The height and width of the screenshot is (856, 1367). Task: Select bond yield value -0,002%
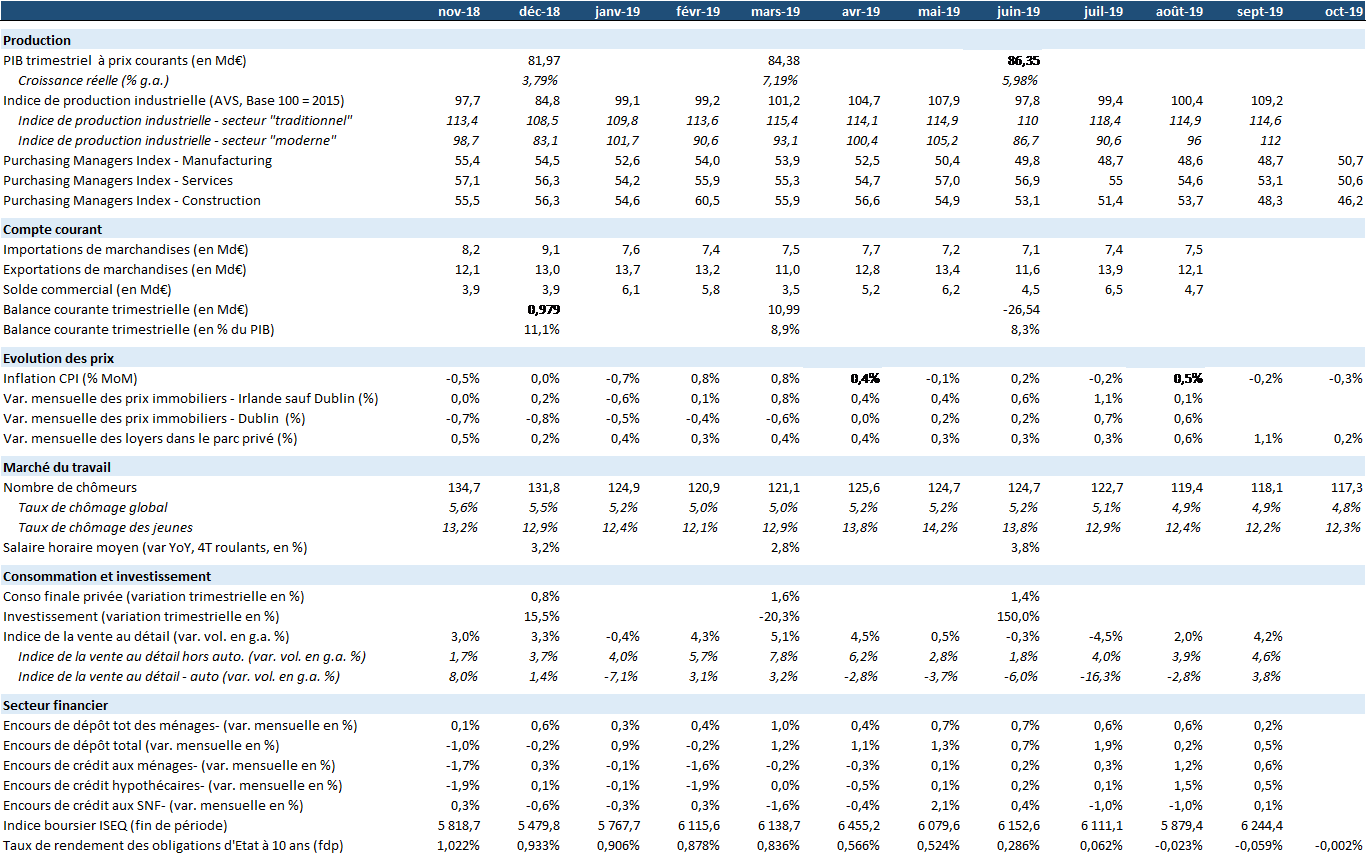[x=1339, y=845]
